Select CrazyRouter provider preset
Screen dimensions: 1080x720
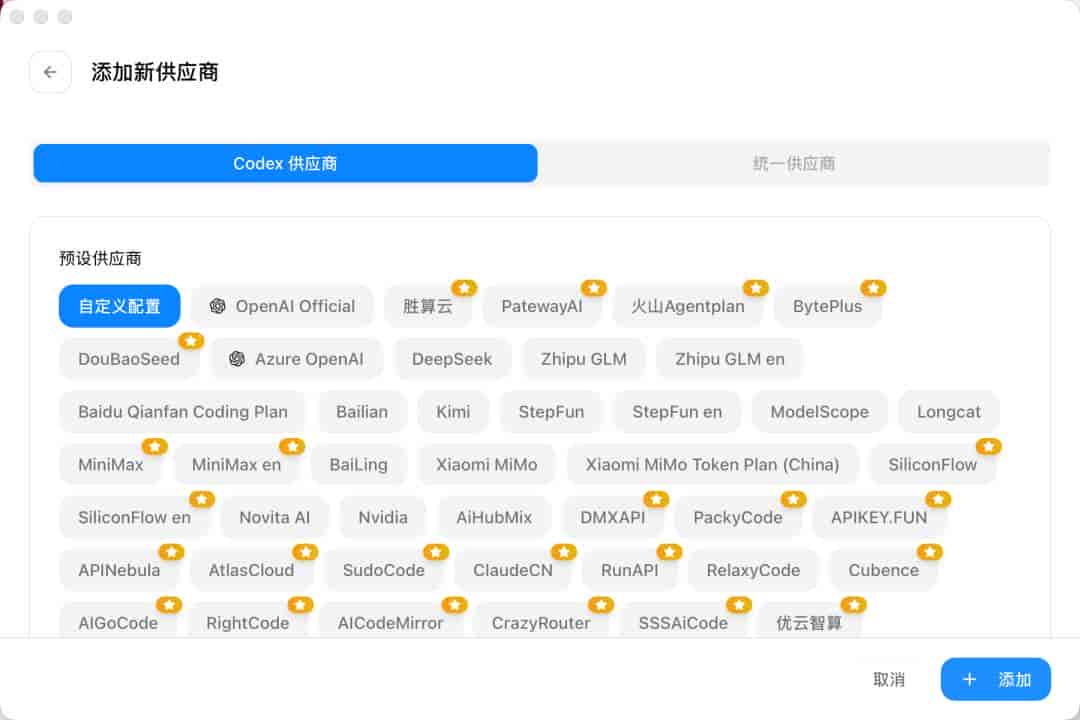pos(541,622)
